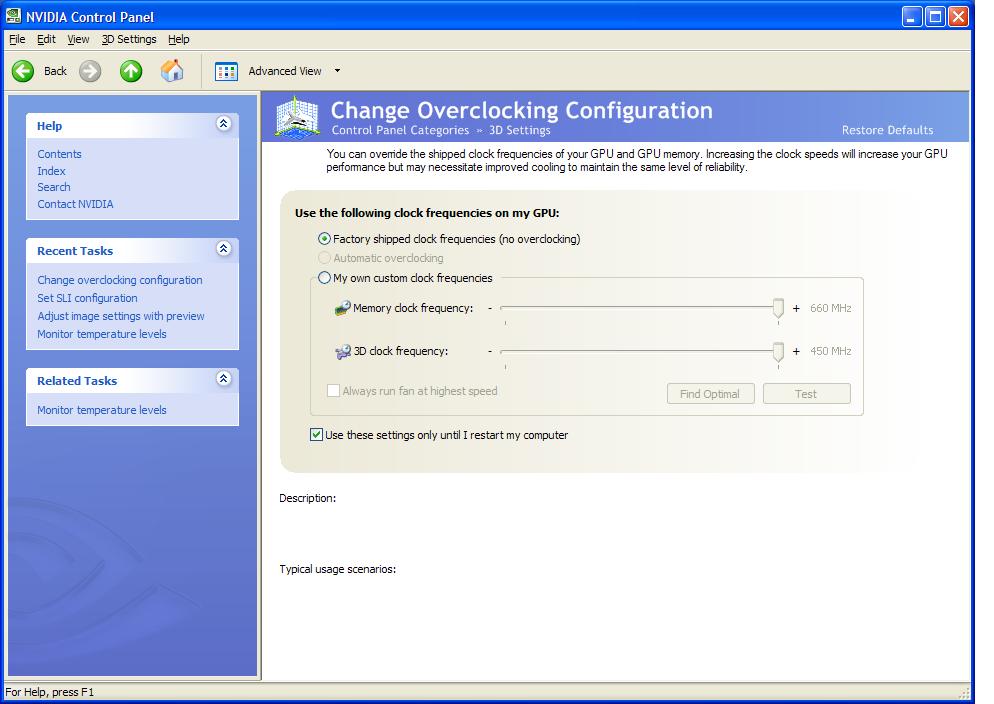Click the overclocking page header icon

coord(297,117)
